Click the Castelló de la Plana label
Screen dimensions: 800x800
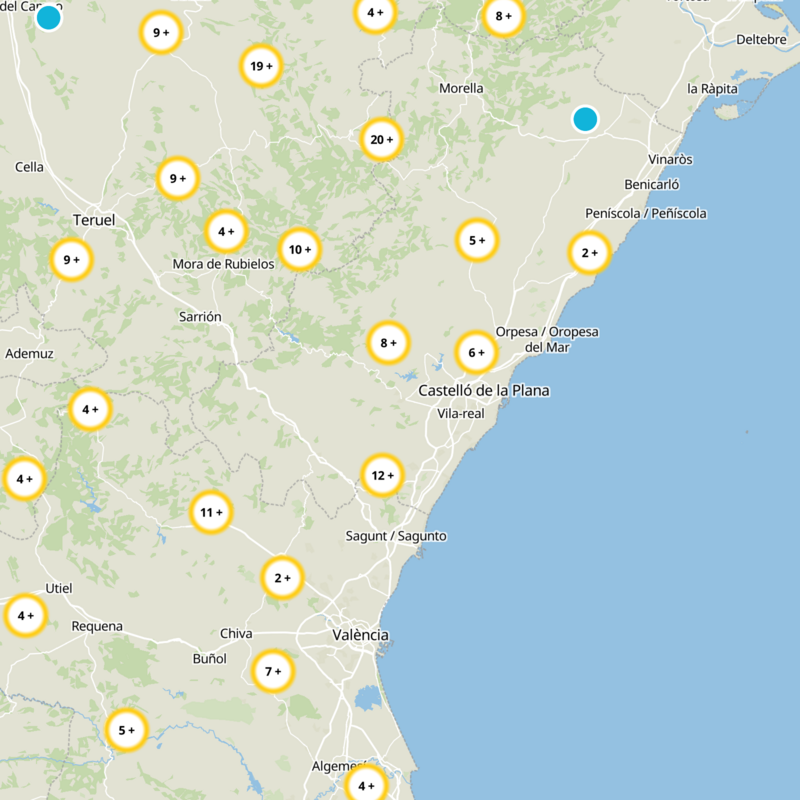click(x=484, y=391)
